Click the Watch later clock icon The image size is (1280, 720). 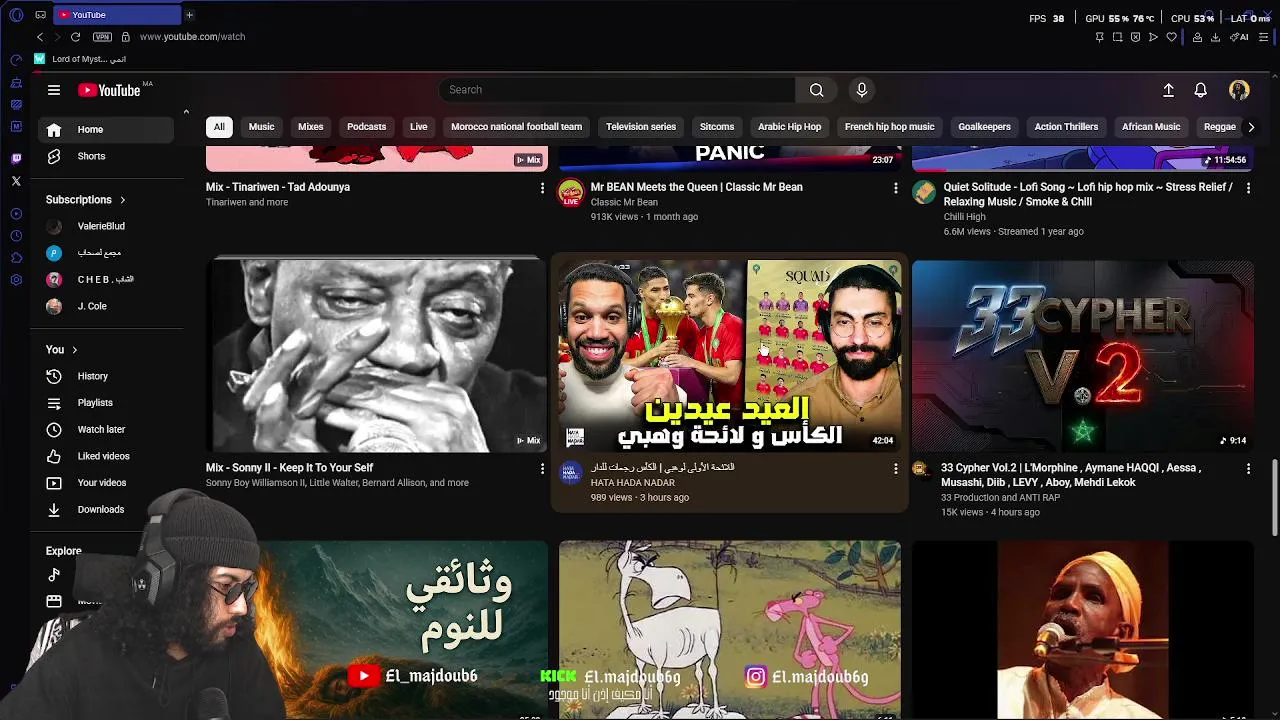[x=54, y=429]
